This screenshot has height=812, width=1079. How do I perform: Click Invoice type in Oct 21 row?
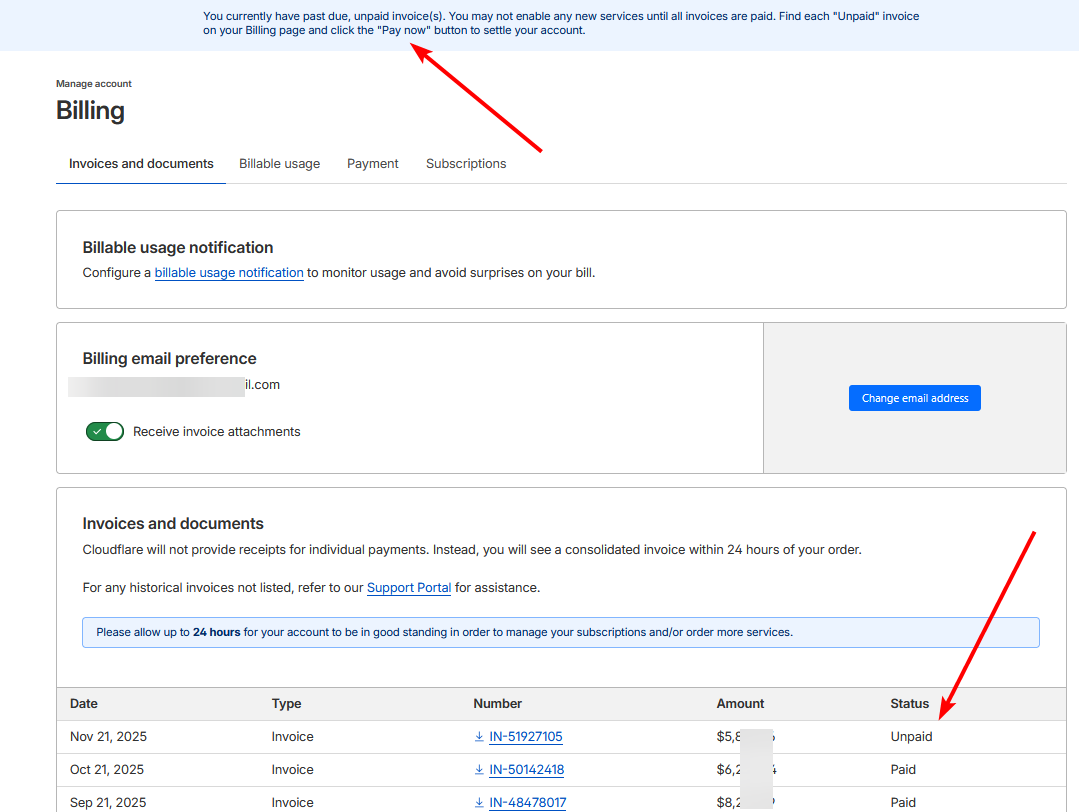pyautogui.click(x=292, y=769)
